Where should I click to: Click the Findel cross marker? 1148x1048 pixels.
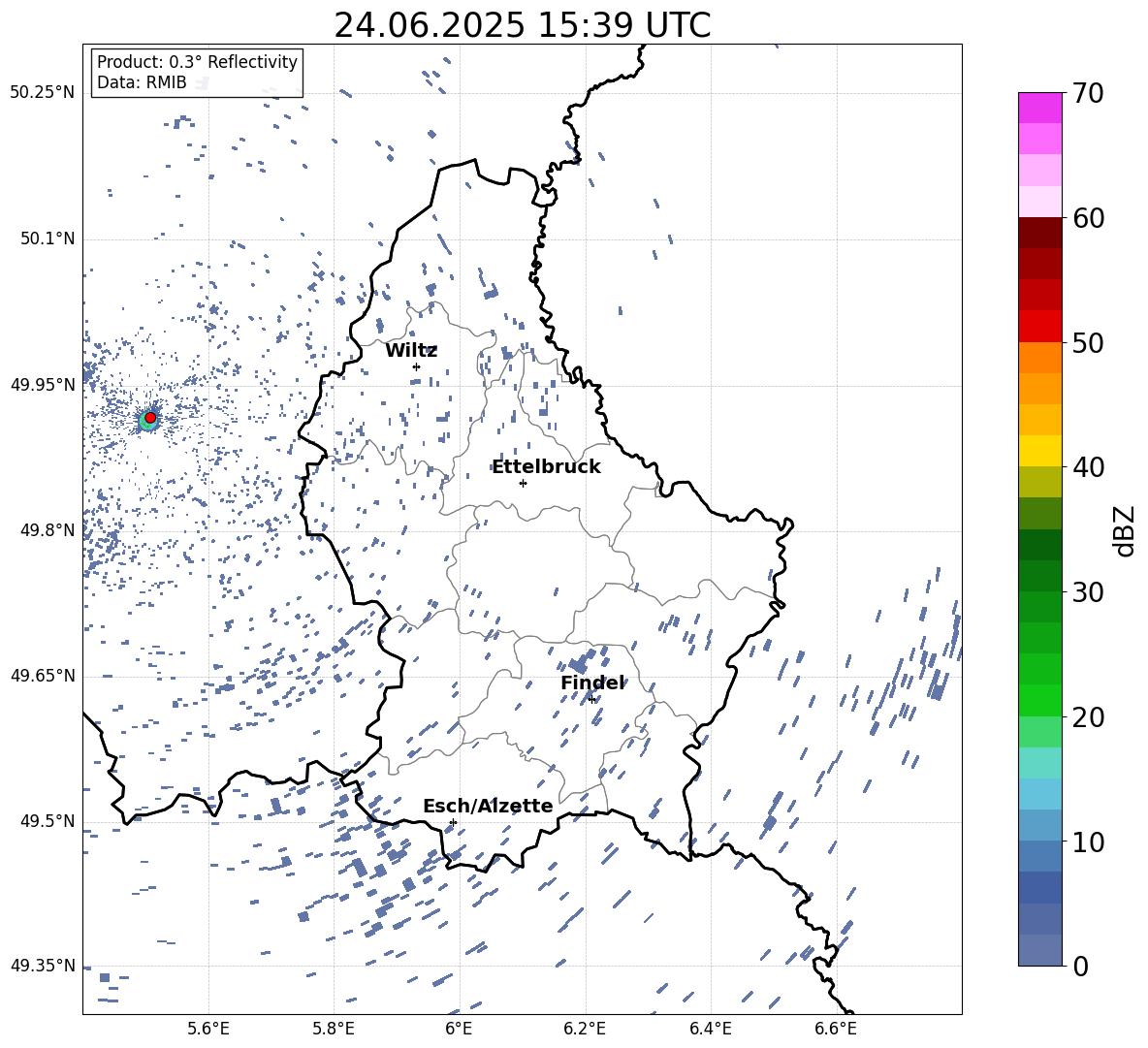coord(591,700)
